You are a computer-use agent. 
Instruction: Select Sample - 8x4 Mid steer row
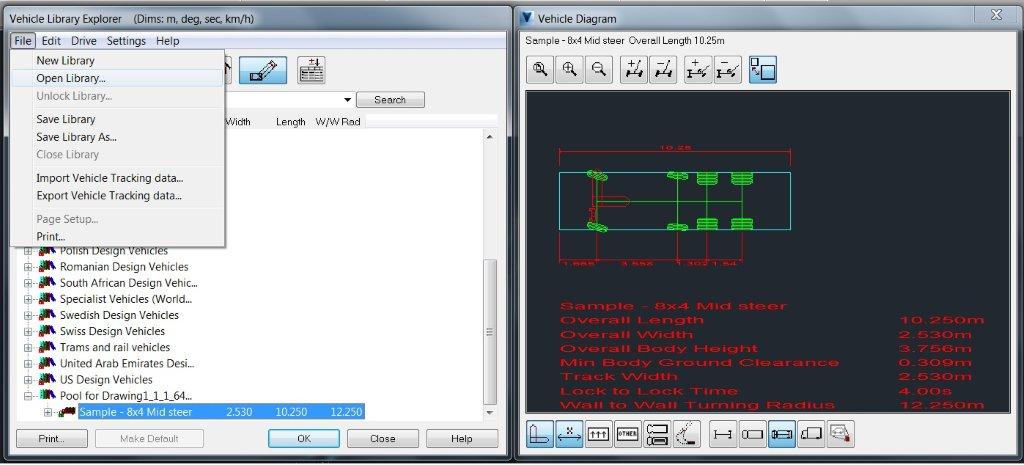coord(221,412)
